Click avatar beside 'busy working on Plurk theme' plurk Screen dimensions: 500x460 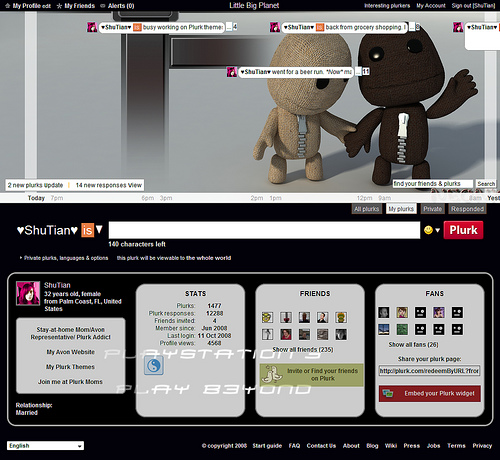[x=92, y=27]
